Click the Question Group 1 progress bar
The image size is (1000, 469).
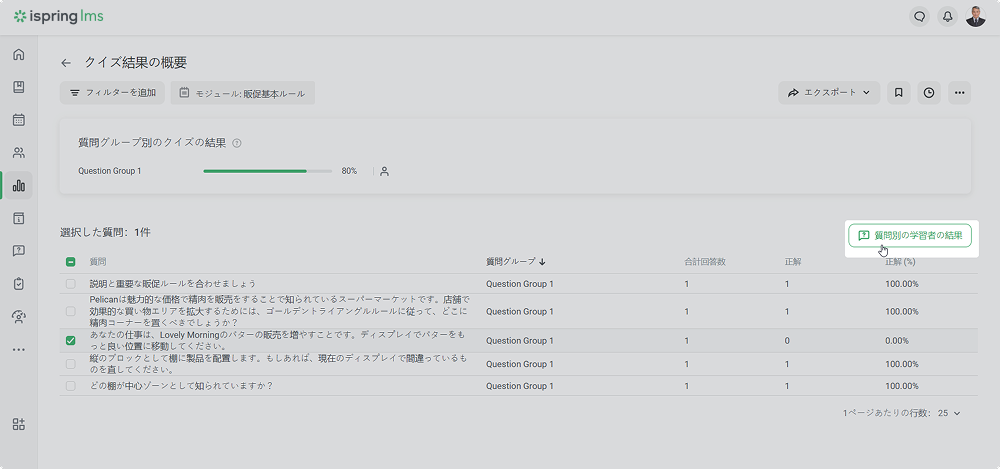coord(267,171)
